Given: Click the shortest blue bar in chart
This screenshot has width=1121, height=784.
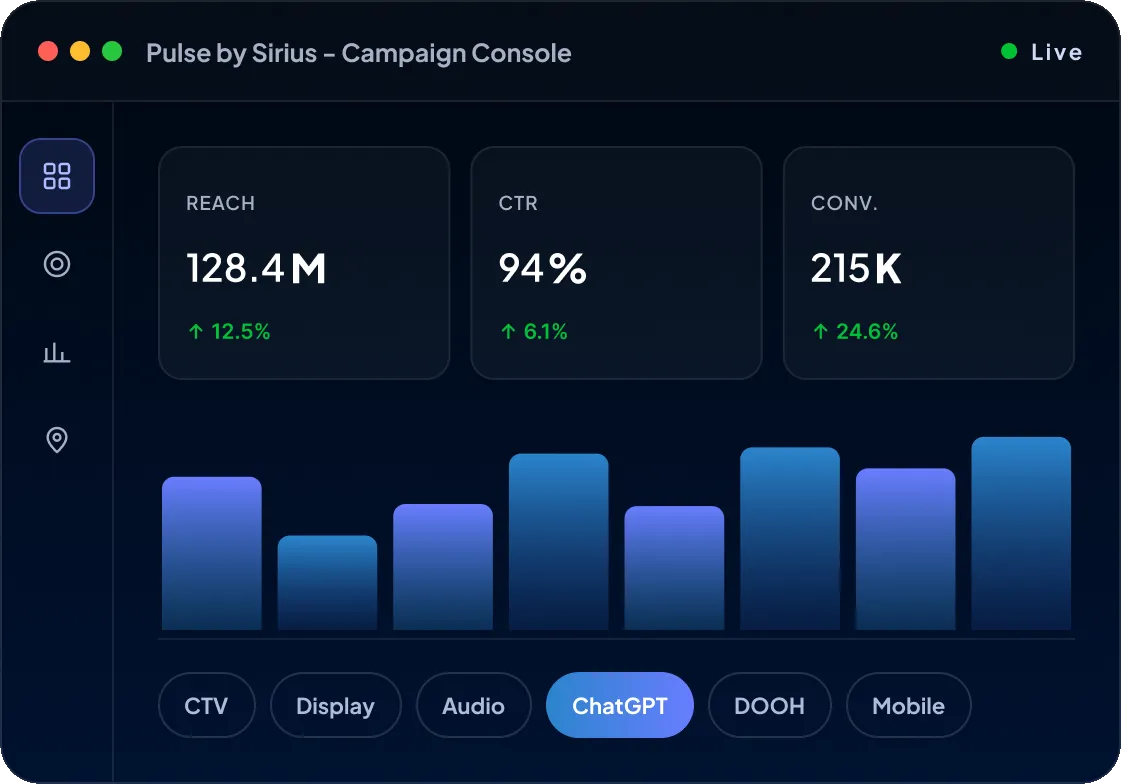Looking at the screenshot, I should pyautogui.click(x=327, y=582).
